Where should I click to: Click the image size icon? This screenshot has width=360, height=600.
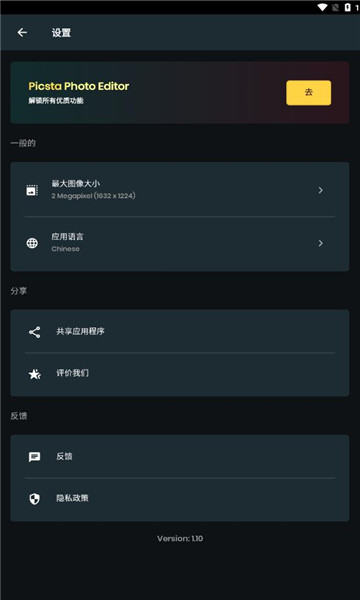pyautogui.click(x=32, y=190)
